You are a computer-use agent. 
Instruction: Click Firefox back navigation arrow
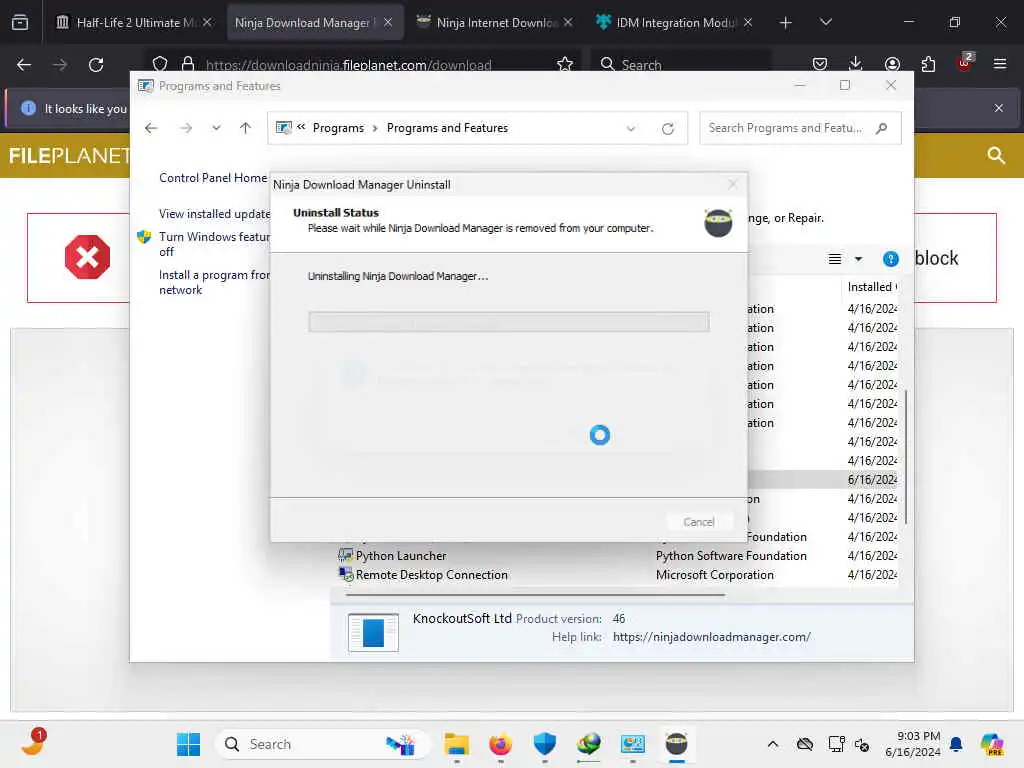point(24,65)
